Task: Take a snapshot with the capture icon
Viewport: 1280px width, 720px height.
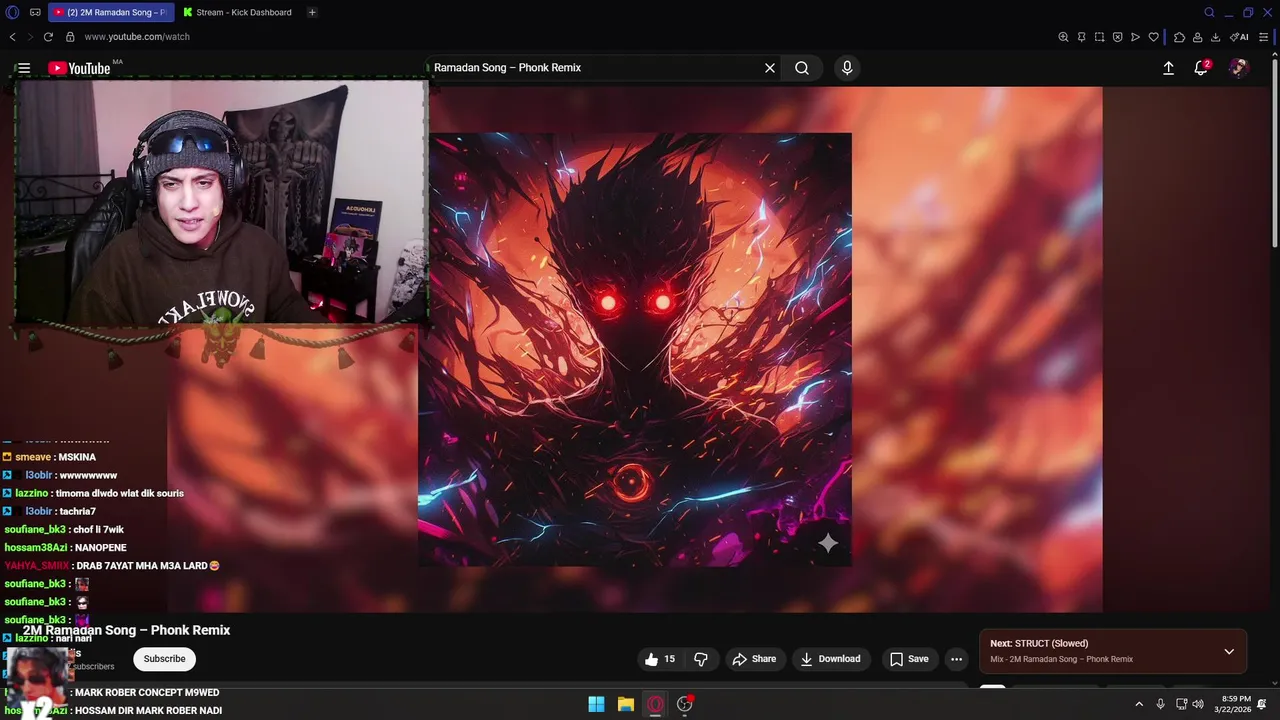Action: click(1099, 37)
